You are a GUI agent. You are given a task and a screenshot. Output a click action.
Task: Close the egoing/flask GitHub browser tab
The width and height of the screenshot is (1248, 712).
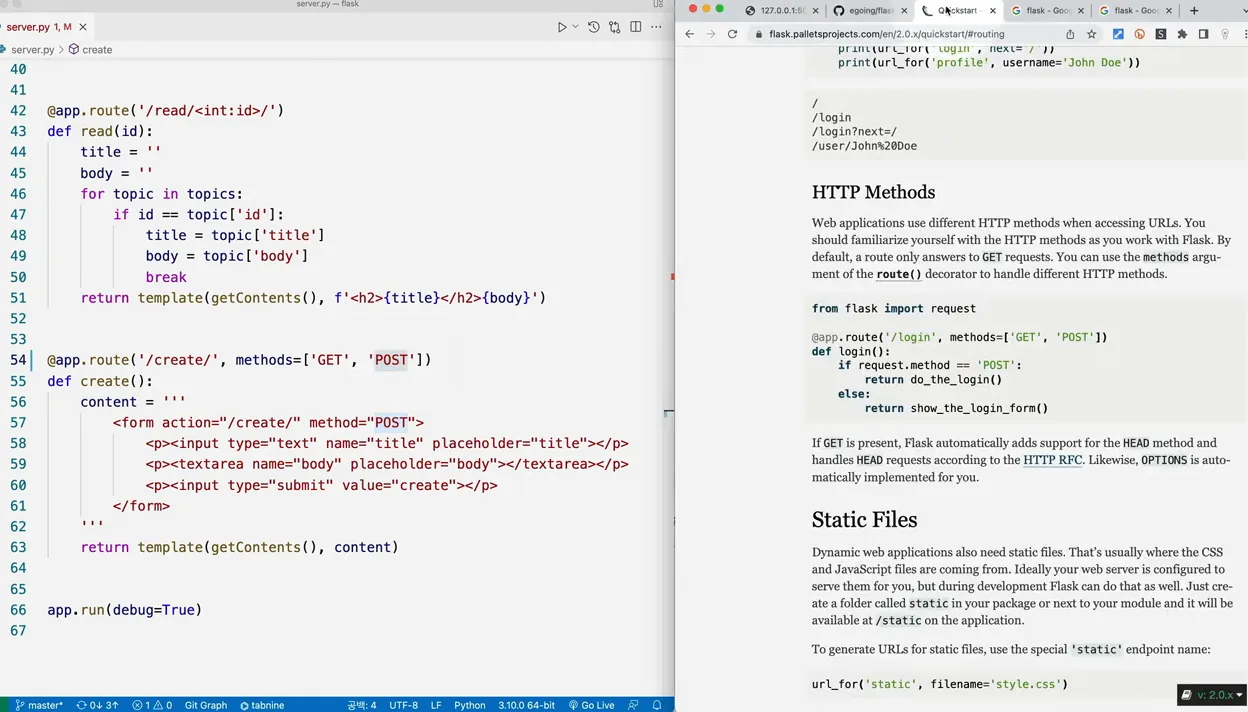click(905, 10)
